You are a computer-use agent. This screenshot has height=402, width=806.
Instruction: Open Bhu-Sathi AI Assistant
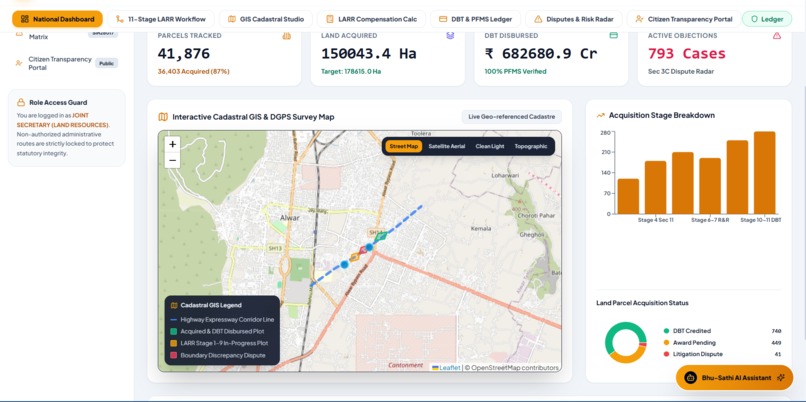point(734,378)
